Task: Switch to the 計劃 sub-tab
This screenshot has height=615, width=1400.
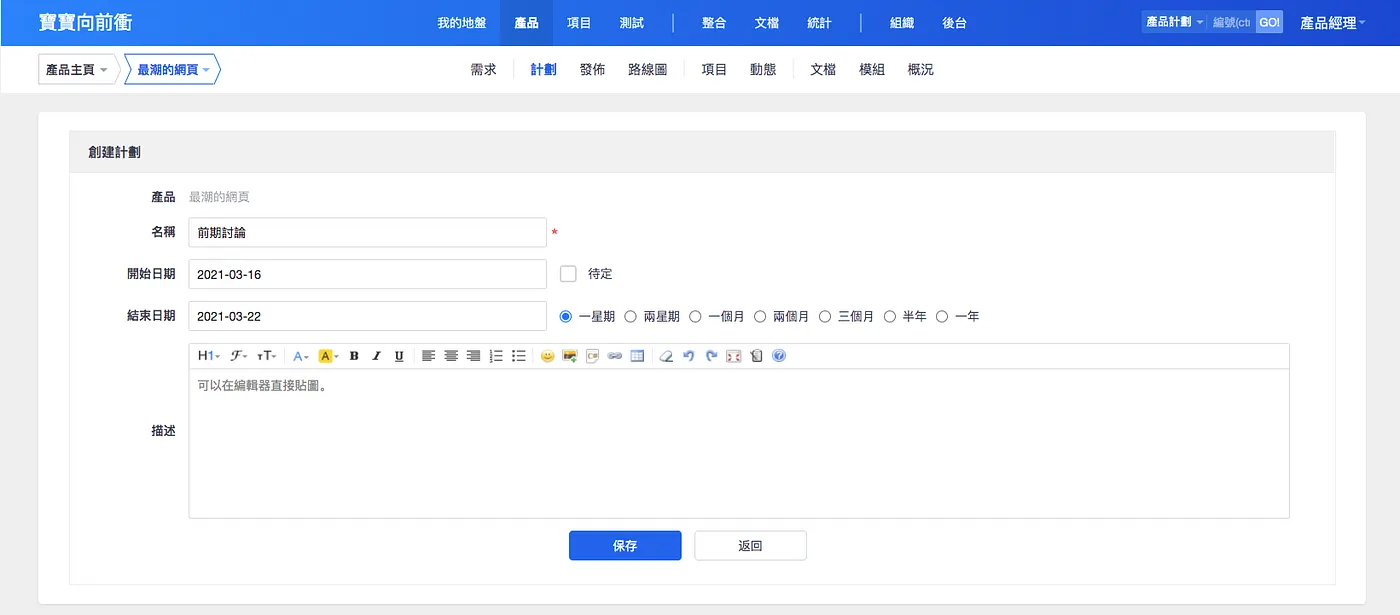Action: (544, 70)
